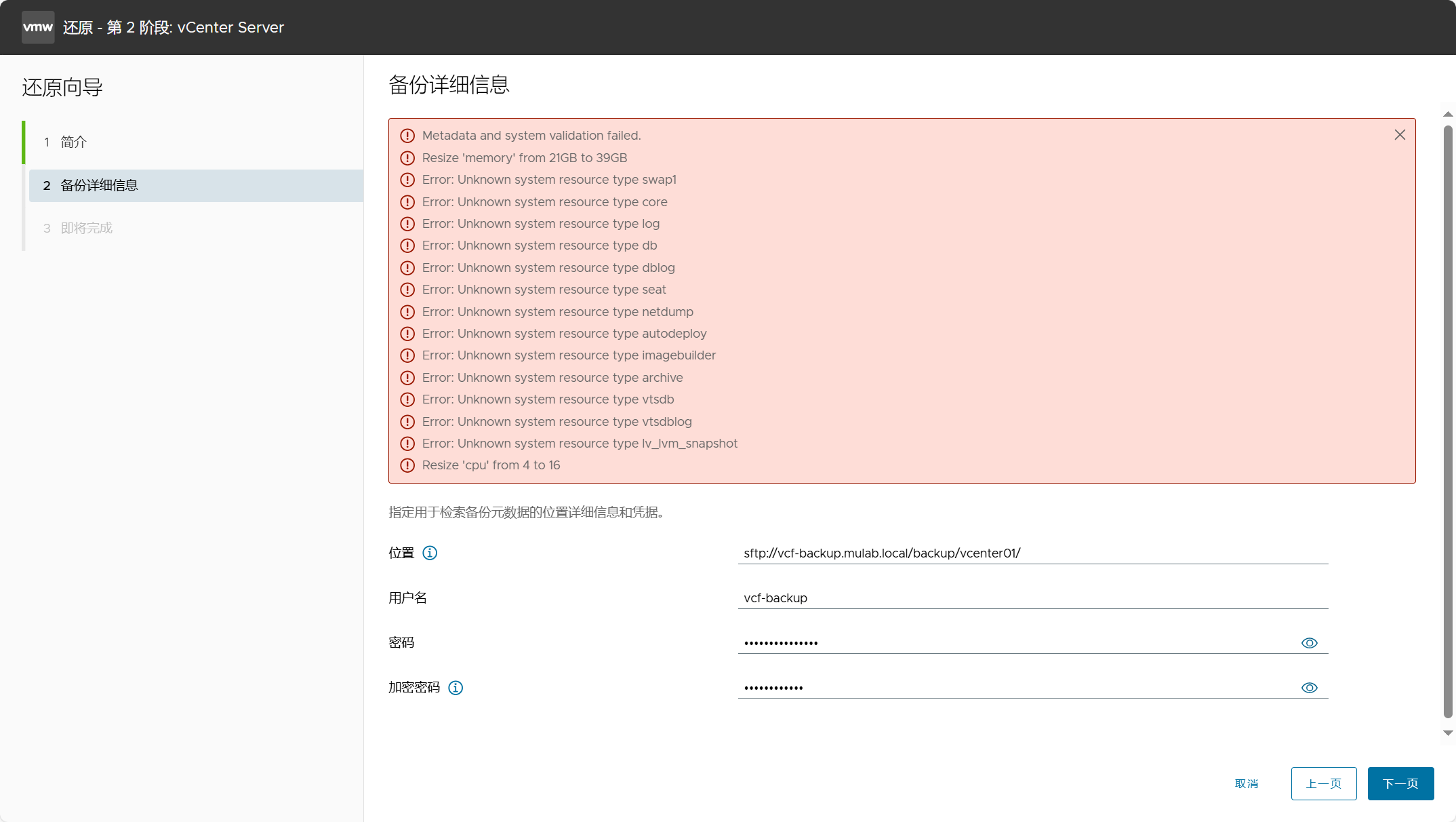This screenshot has height=822, width=1456.
Task: Go to wizard step 1 简介
Action: (x=74, y=142)
